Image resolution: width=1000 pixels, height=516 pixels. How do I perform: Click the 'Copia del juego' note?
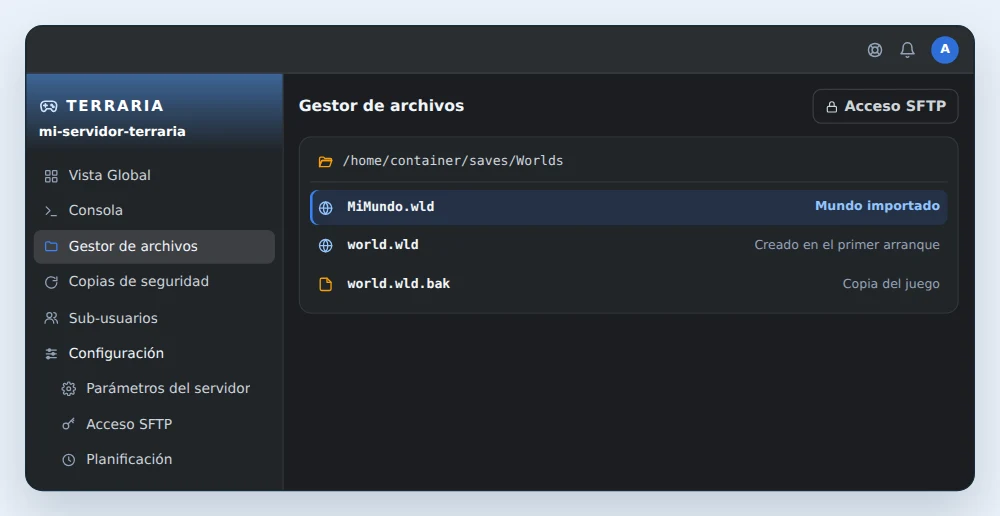891,284
